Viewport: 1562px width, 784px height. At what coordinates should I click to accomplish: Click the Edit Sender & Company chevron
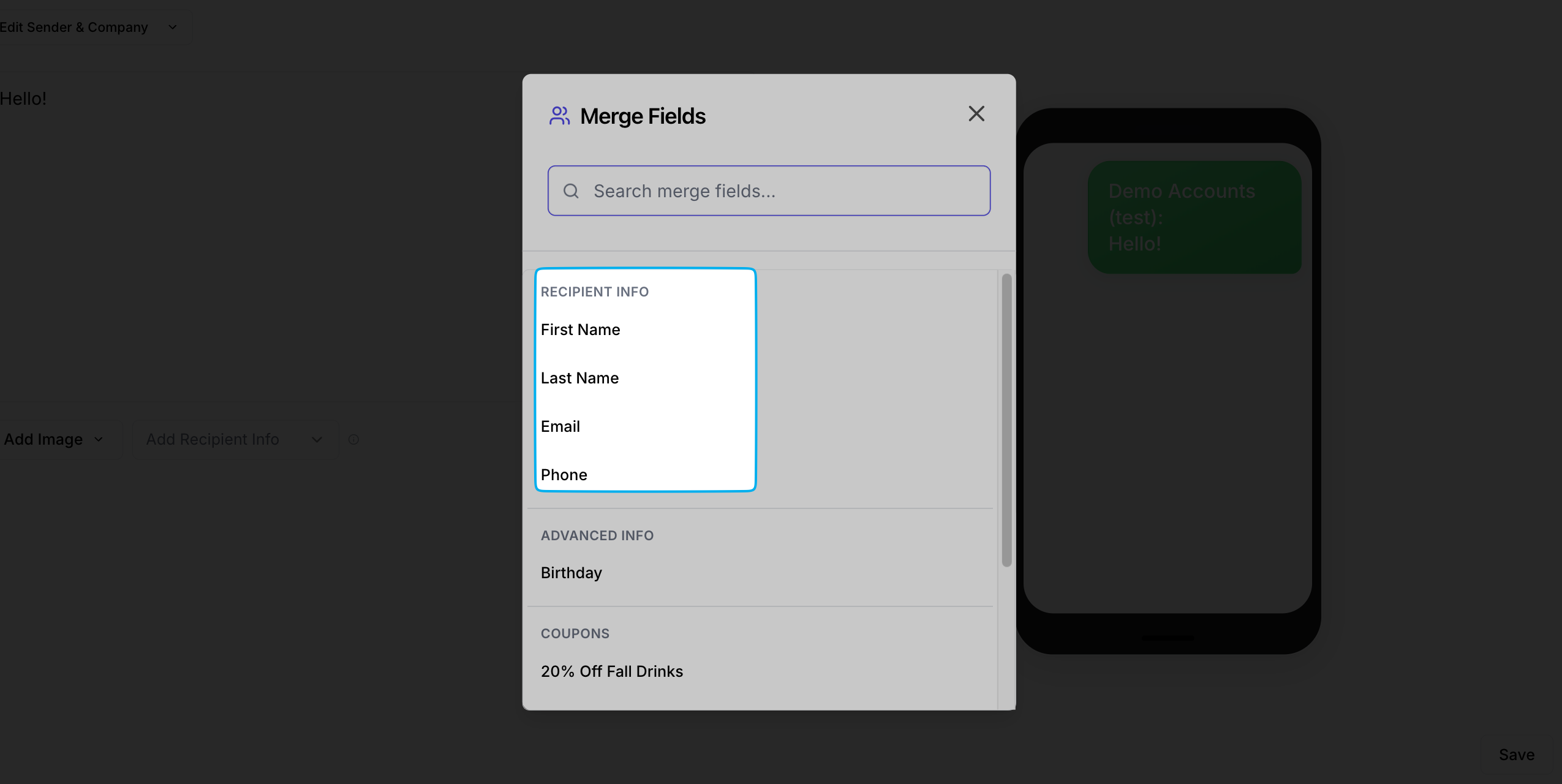point(173,28)
